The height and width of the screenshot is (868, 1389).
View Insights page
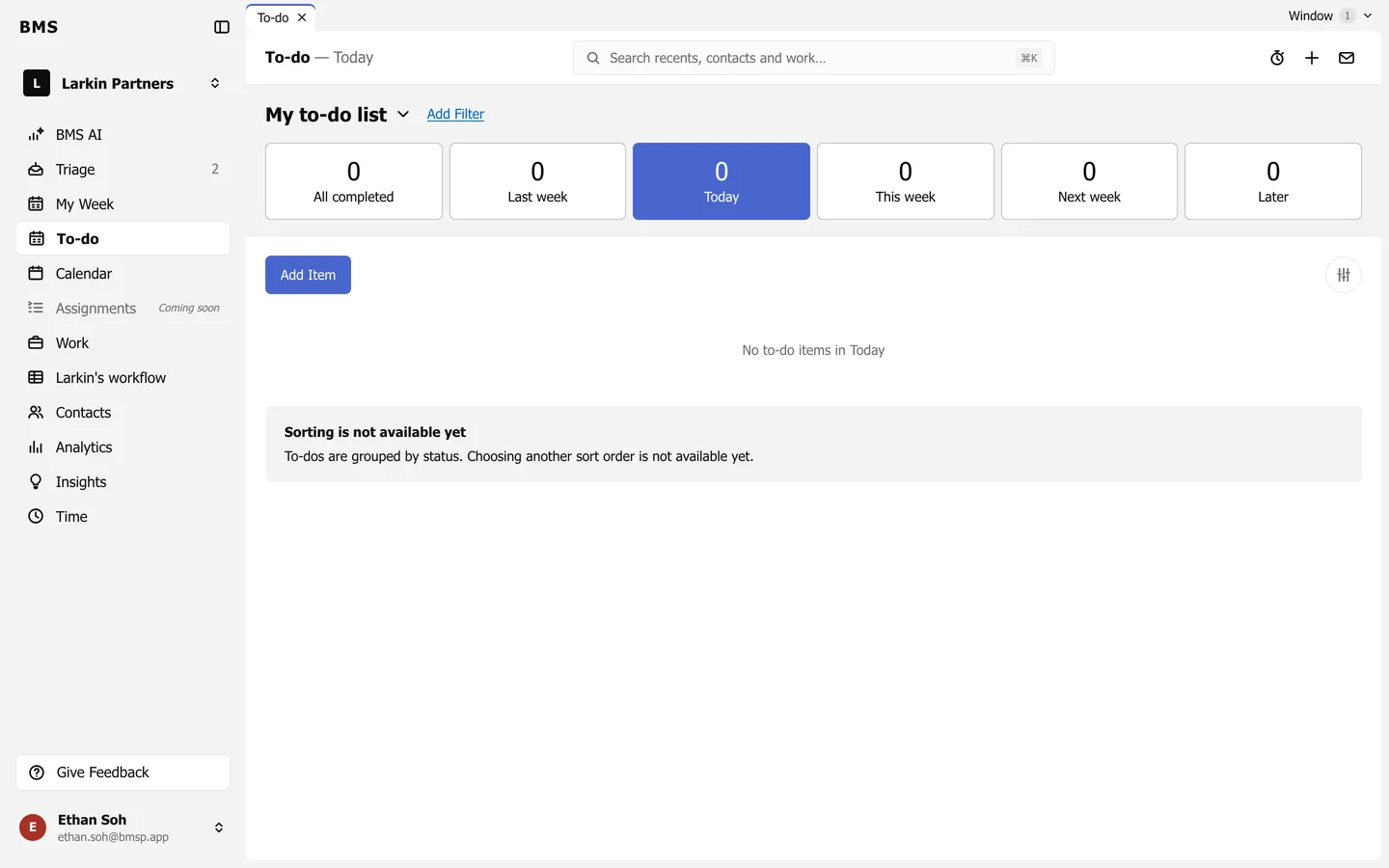pos(123,481)
